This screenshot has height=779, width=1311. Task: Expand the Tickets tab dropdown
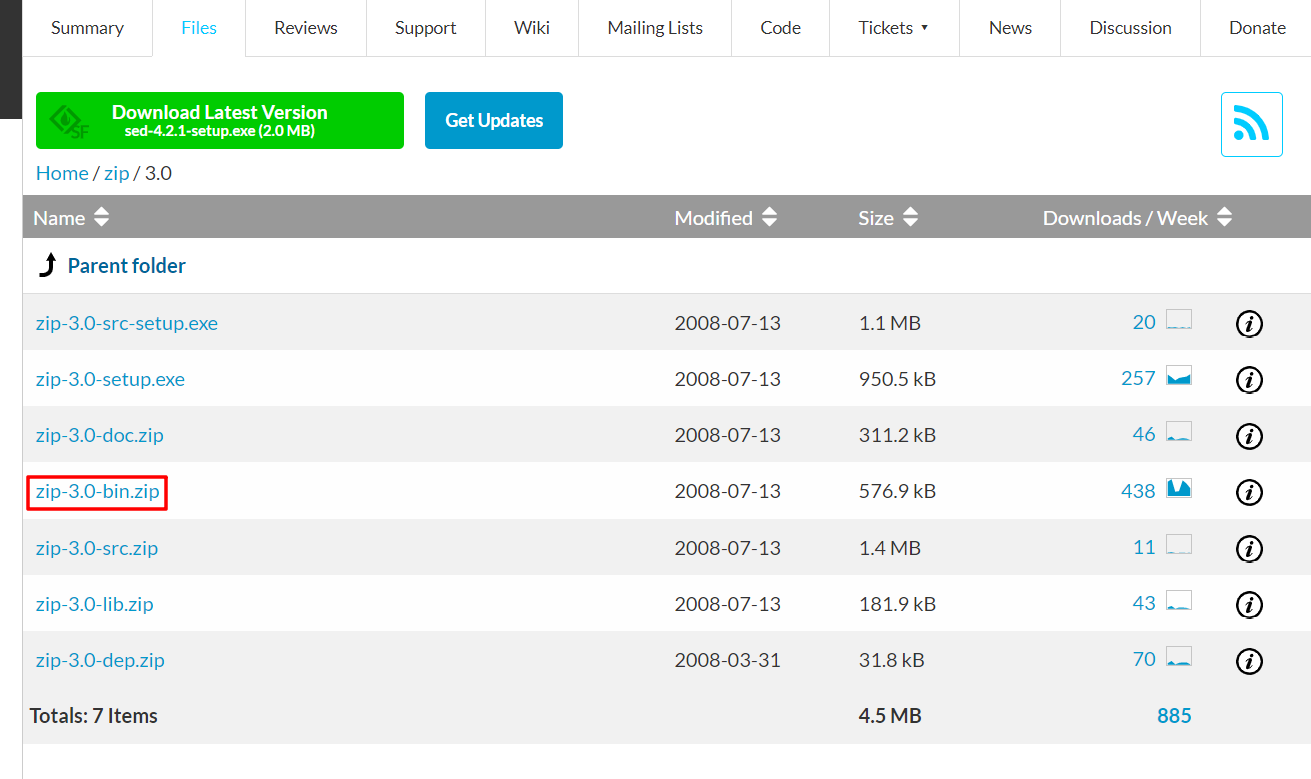click(924, 28)
